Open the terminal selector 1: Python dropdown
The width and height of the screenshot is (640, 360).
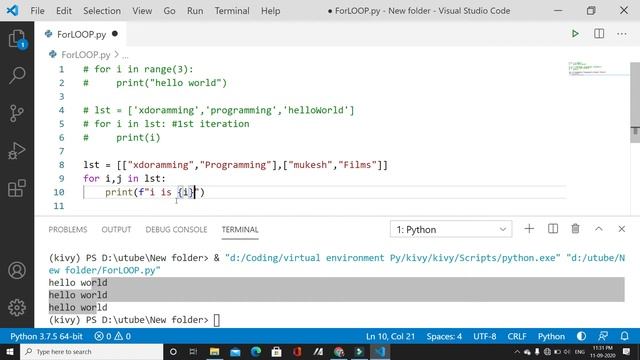click(451, 229)
